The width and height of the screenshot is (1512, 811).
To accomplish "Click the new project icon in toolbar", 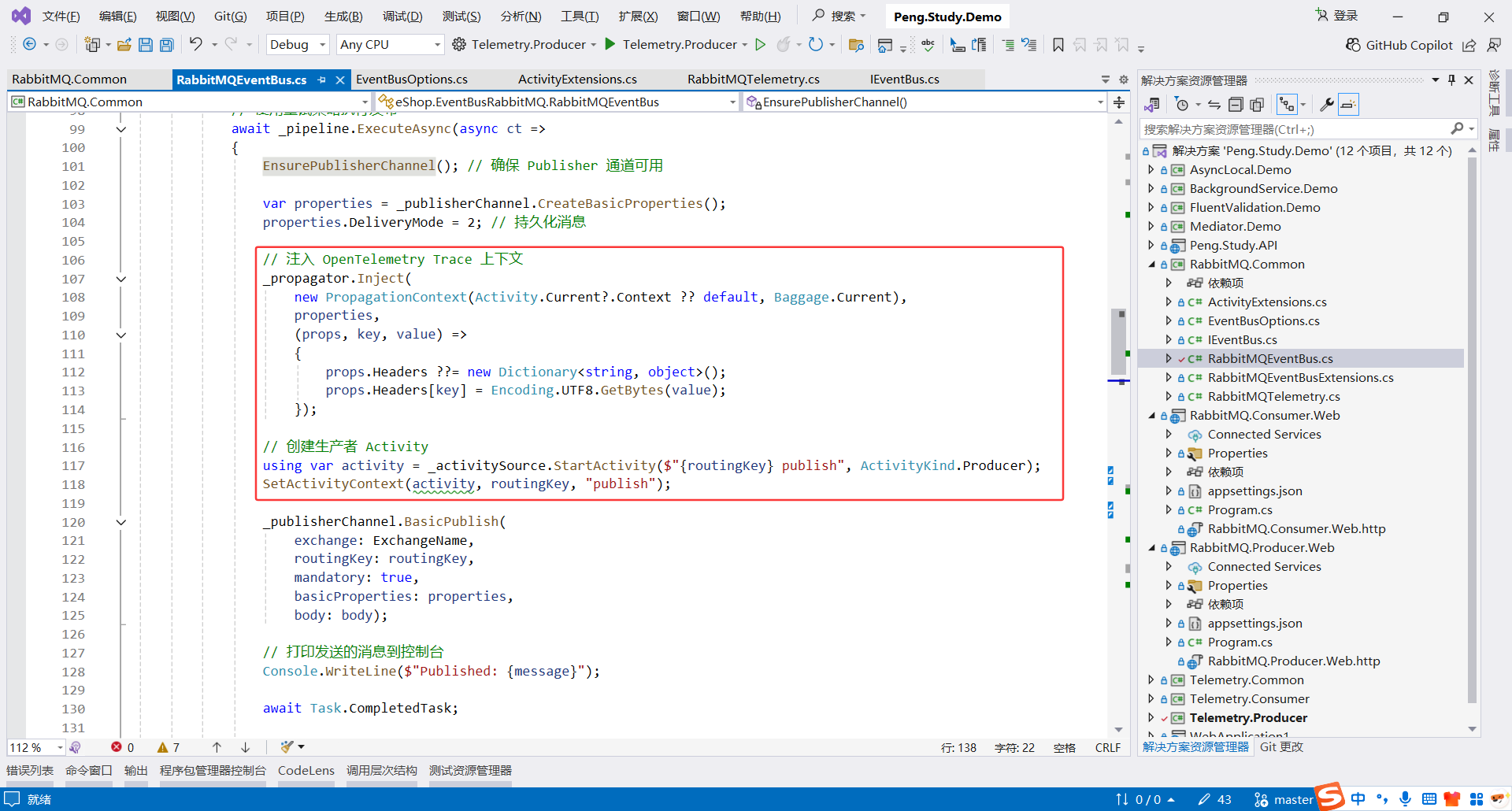I will [x=92, y=45].
